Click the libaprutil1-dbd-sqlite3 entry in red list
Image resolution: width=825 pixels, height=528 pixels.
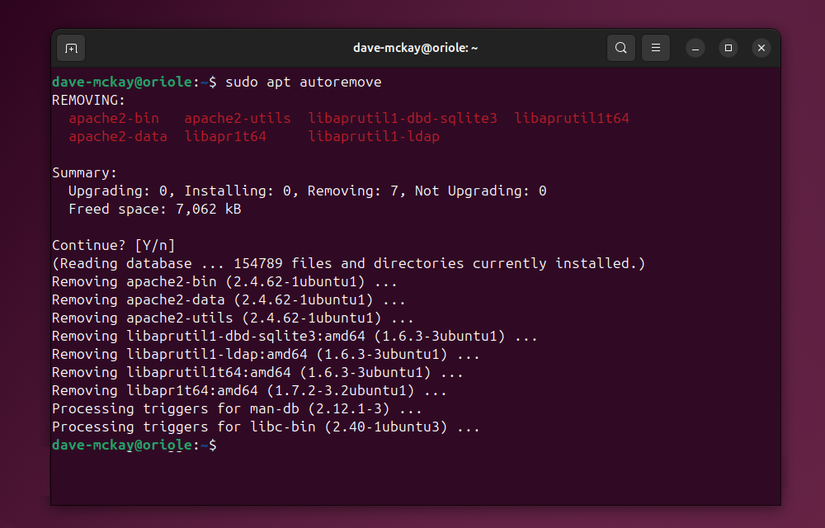402,118
